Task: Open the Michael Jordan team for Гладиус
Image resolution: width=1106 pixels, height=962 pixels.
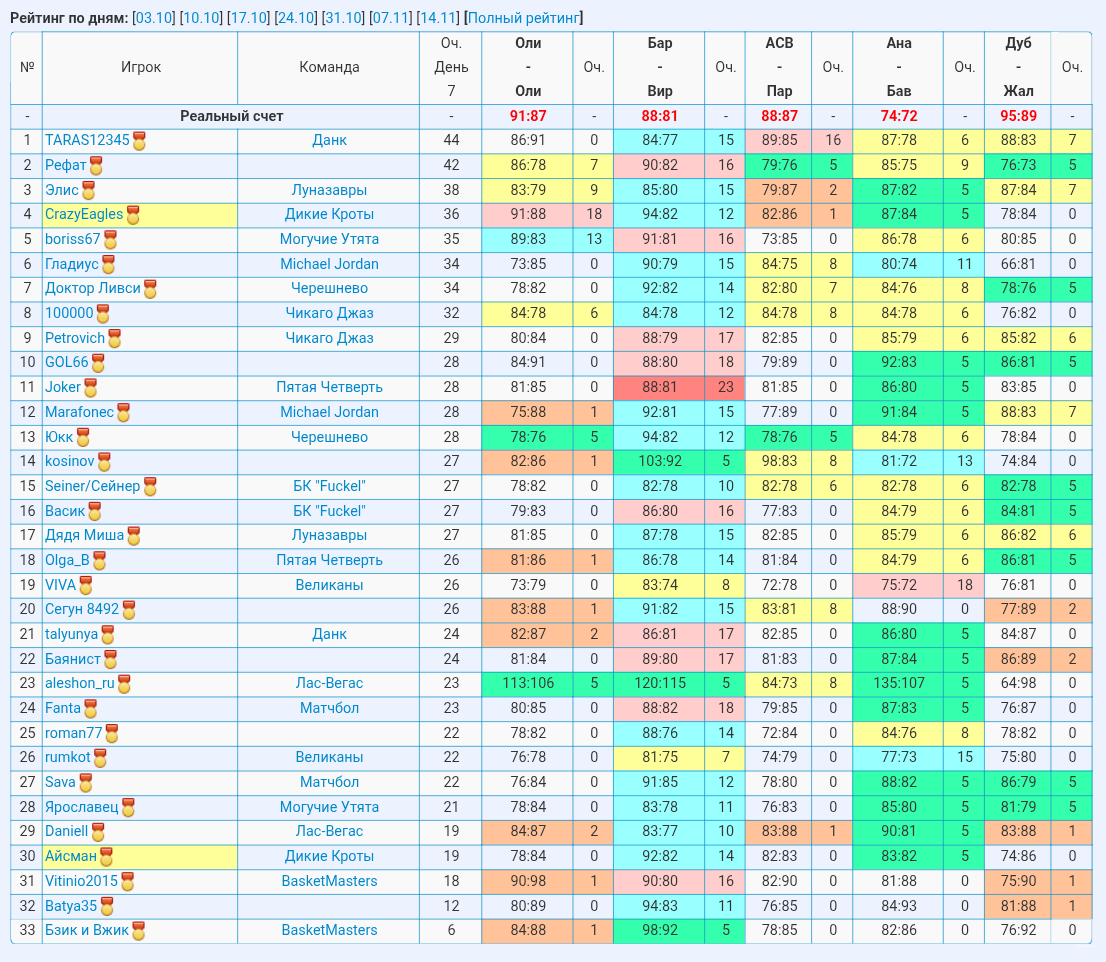Action: click(x=329, y=264)
